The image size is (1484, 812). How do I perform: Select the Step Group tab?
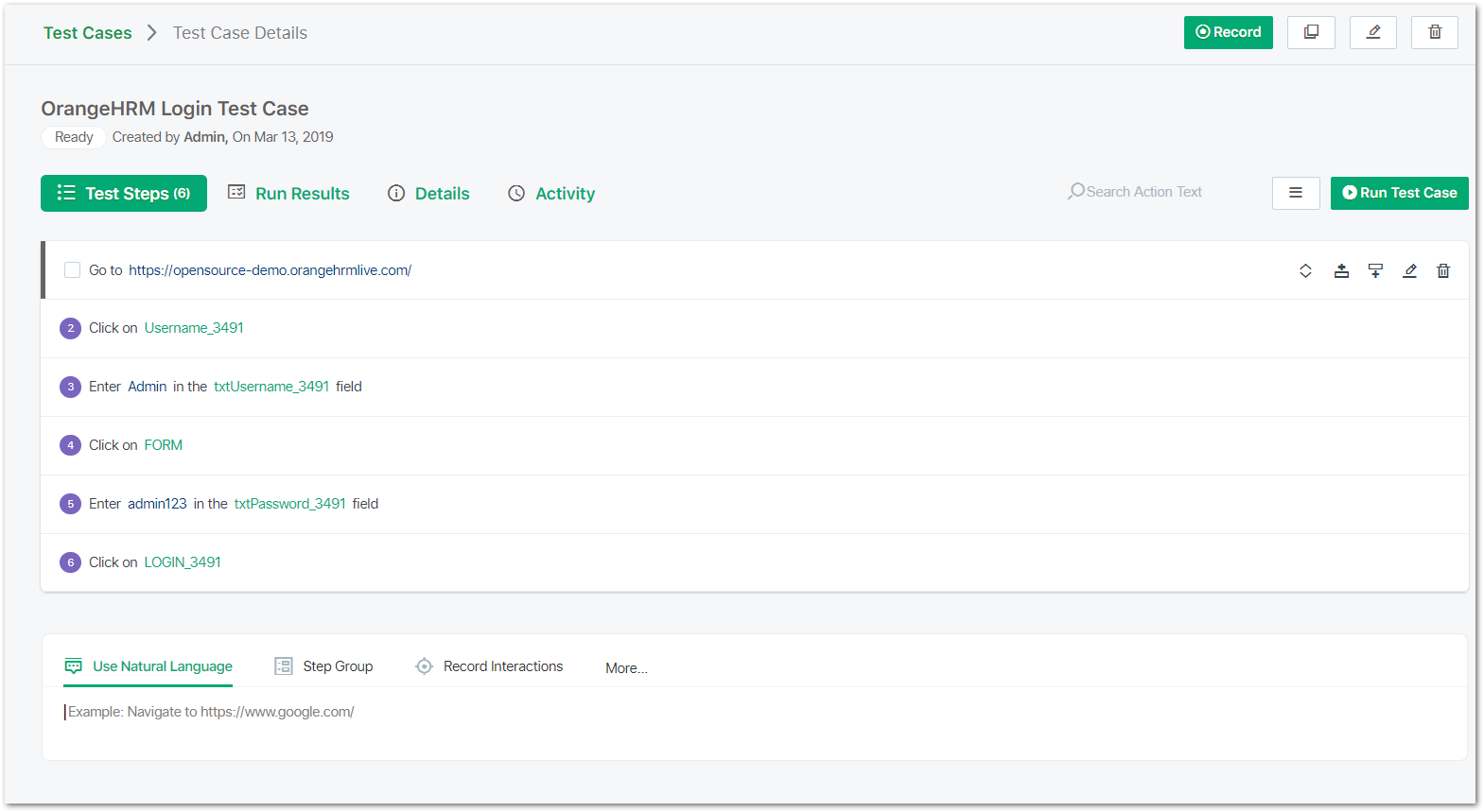323,666
